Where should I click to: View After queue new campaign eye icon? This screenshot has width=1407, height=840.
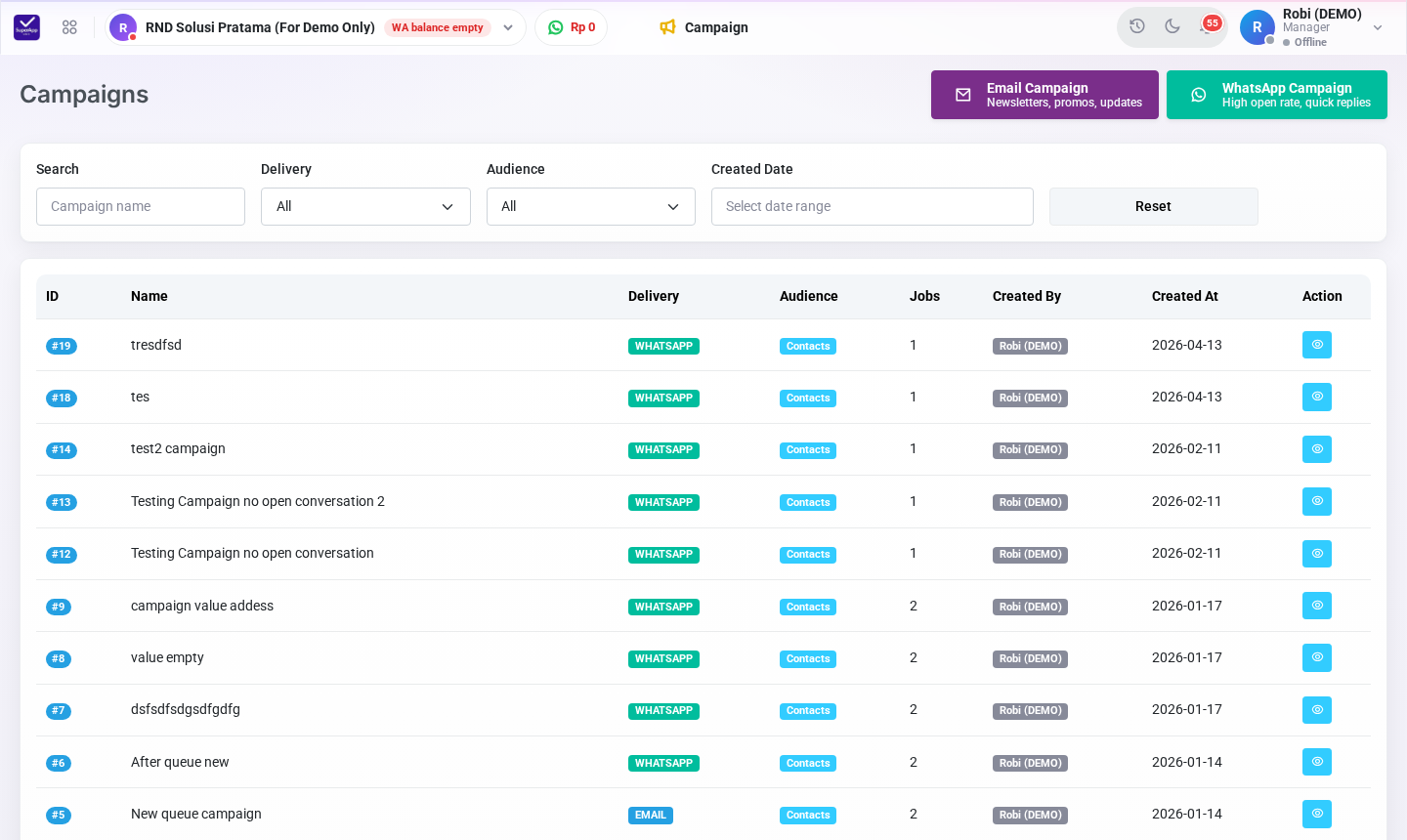pyautogui.click(x=1317, y=762)
